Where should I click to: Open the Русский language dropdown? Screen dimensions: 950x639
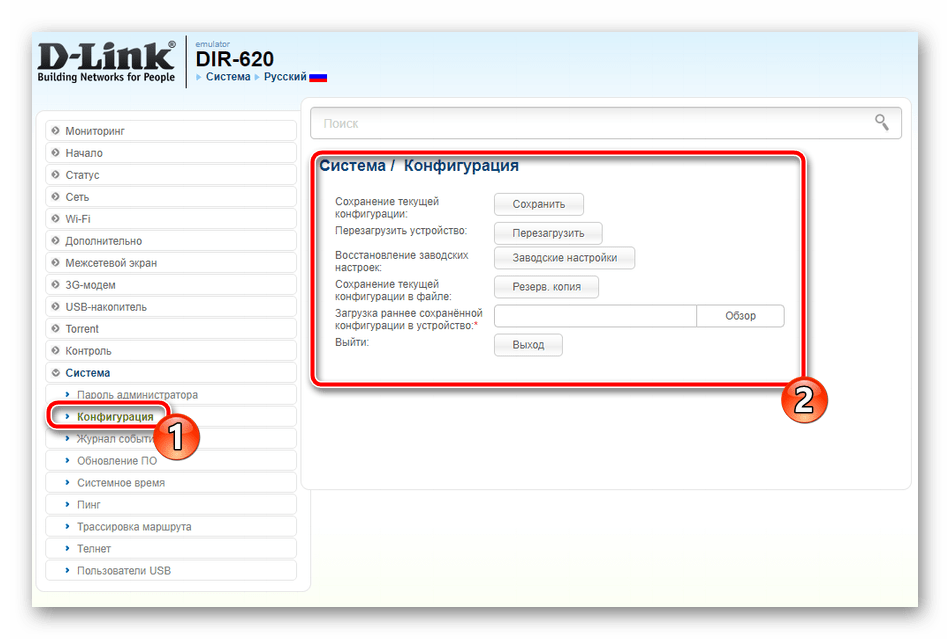click(x=285, y=77)
